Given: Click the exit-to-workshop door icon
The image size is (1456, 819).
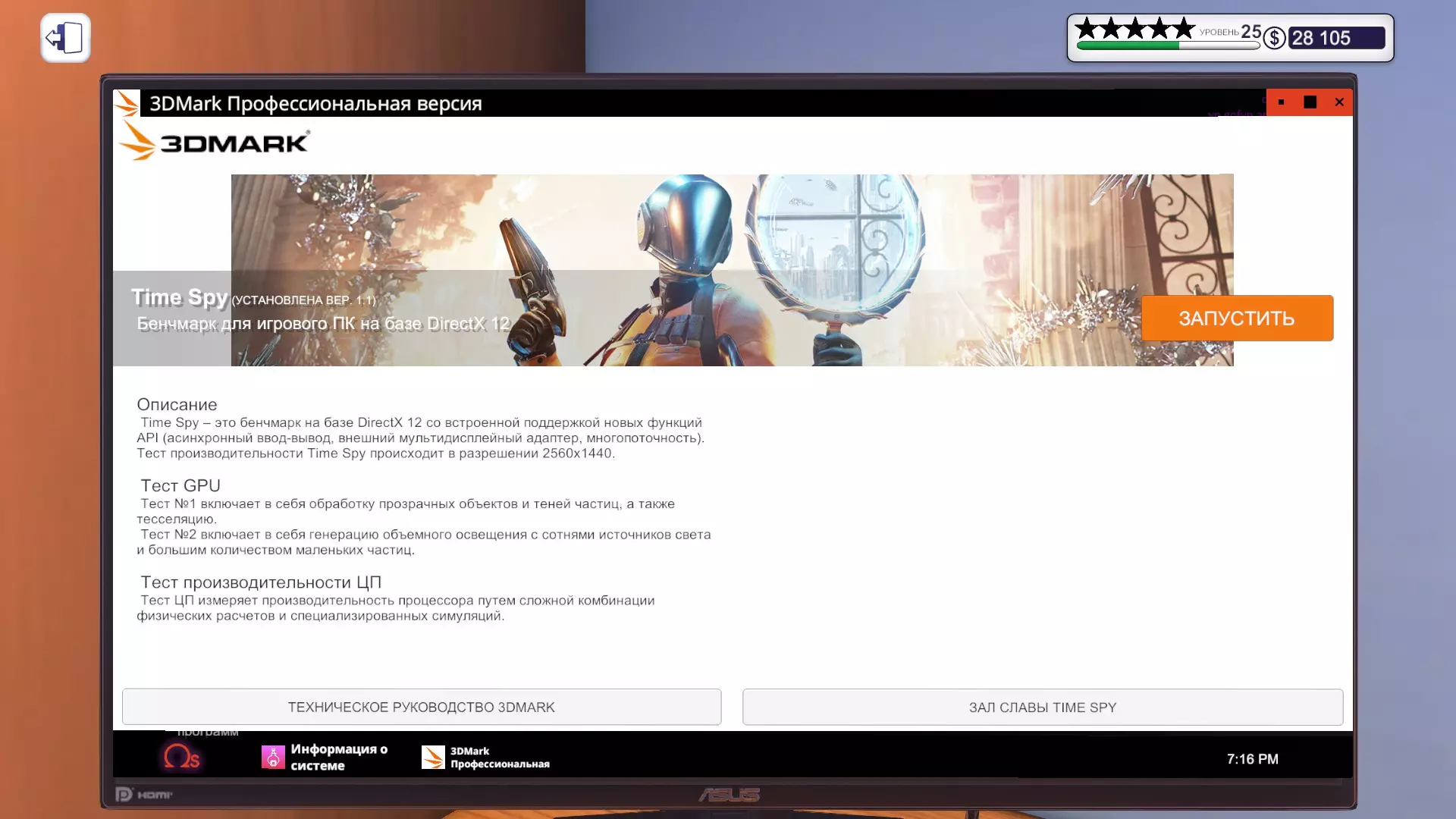Looking at the screenshot, I should [x=65, y=38].
